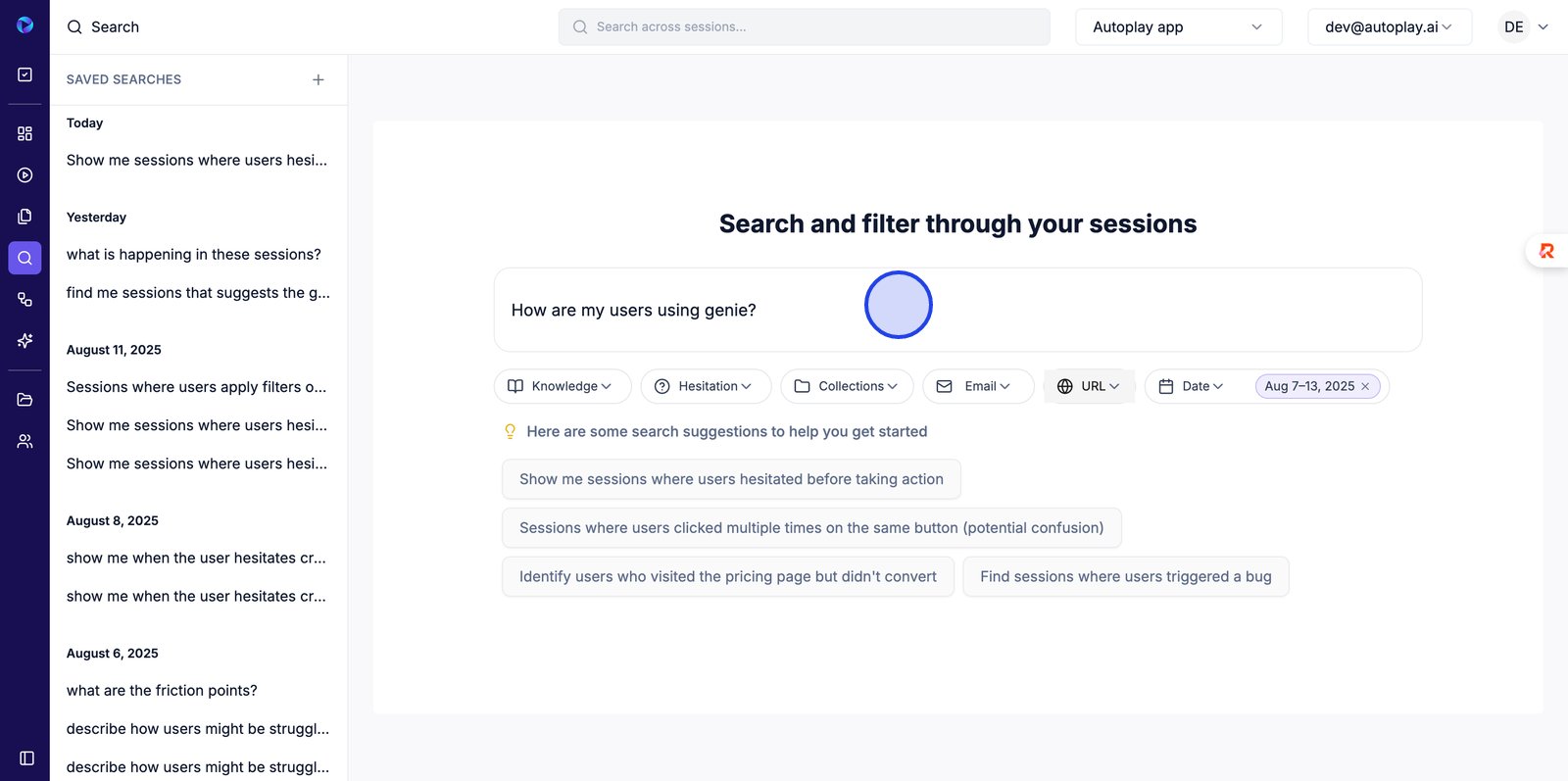Expand the Collections filter dropdown
Viewport: 1568px width, 781px height.
pos(847,386)
